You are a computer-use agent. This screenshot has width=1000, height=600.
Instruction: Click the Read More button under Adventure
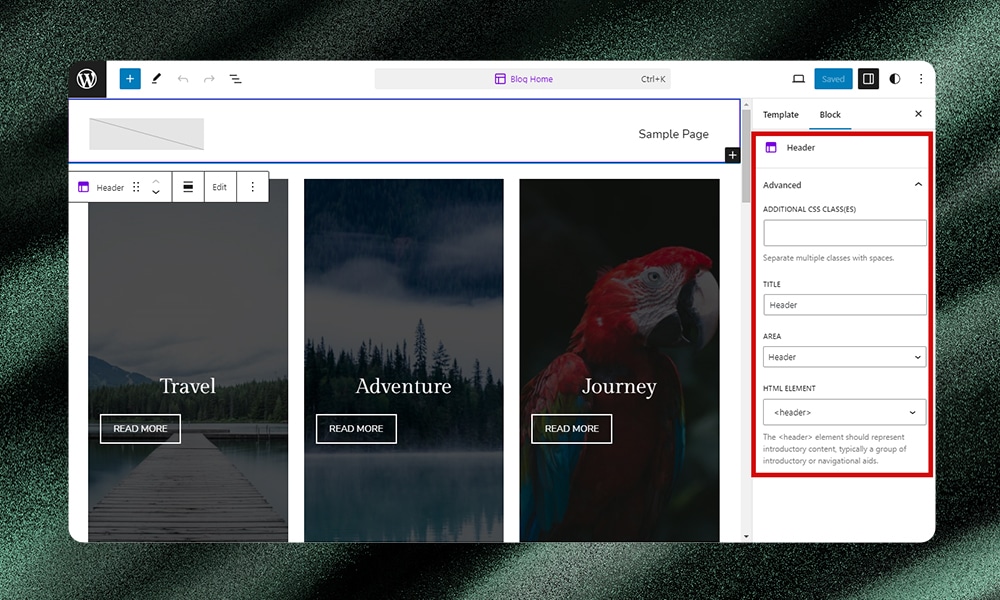356,429
